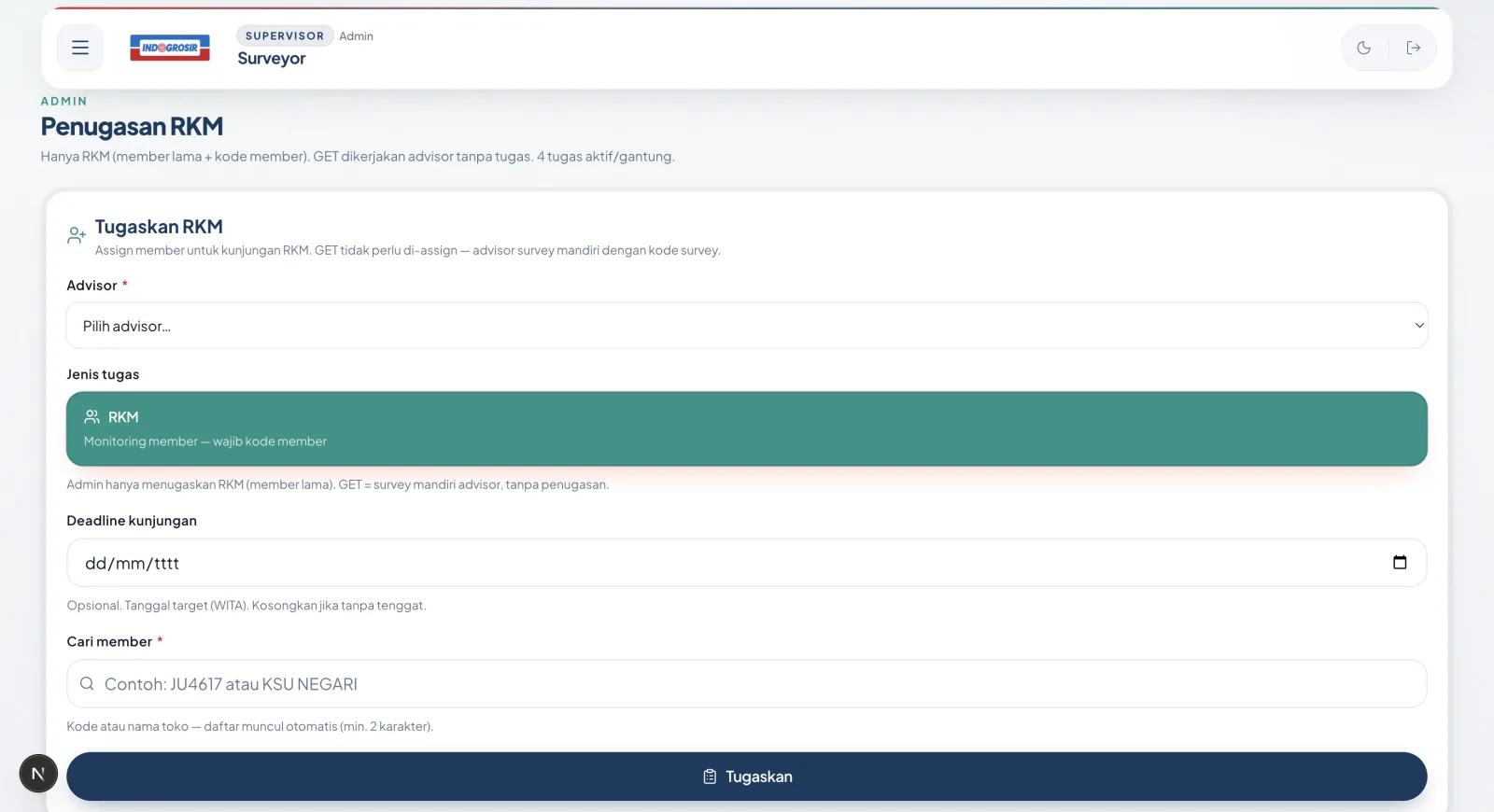Click the 'Kode atau nama toko' hint text
1494x812 pixels.
point(250,726)
